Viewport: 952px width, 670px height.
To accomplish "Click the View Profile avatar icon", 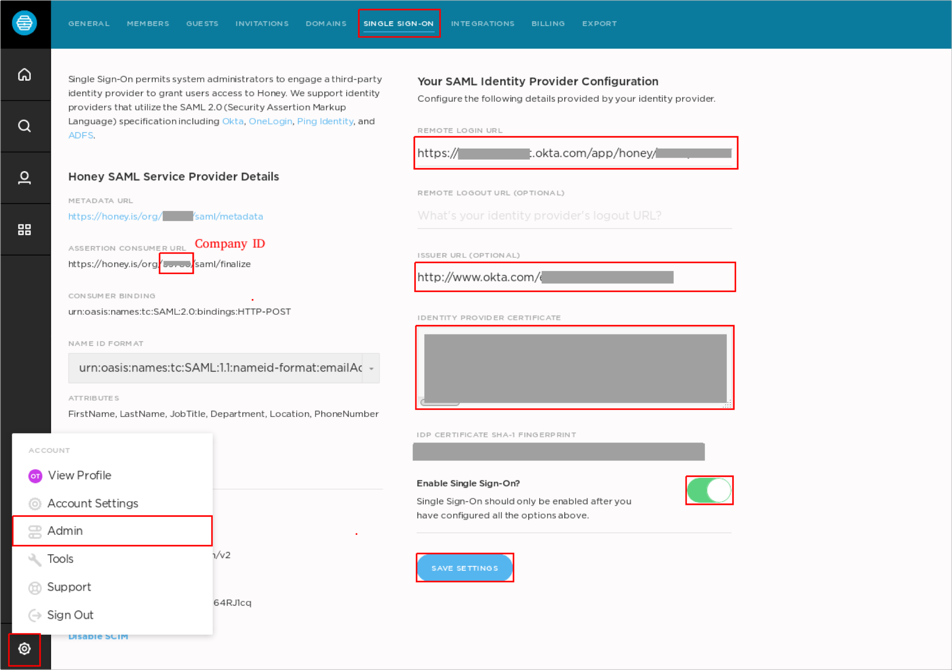I will click(35, 476).
